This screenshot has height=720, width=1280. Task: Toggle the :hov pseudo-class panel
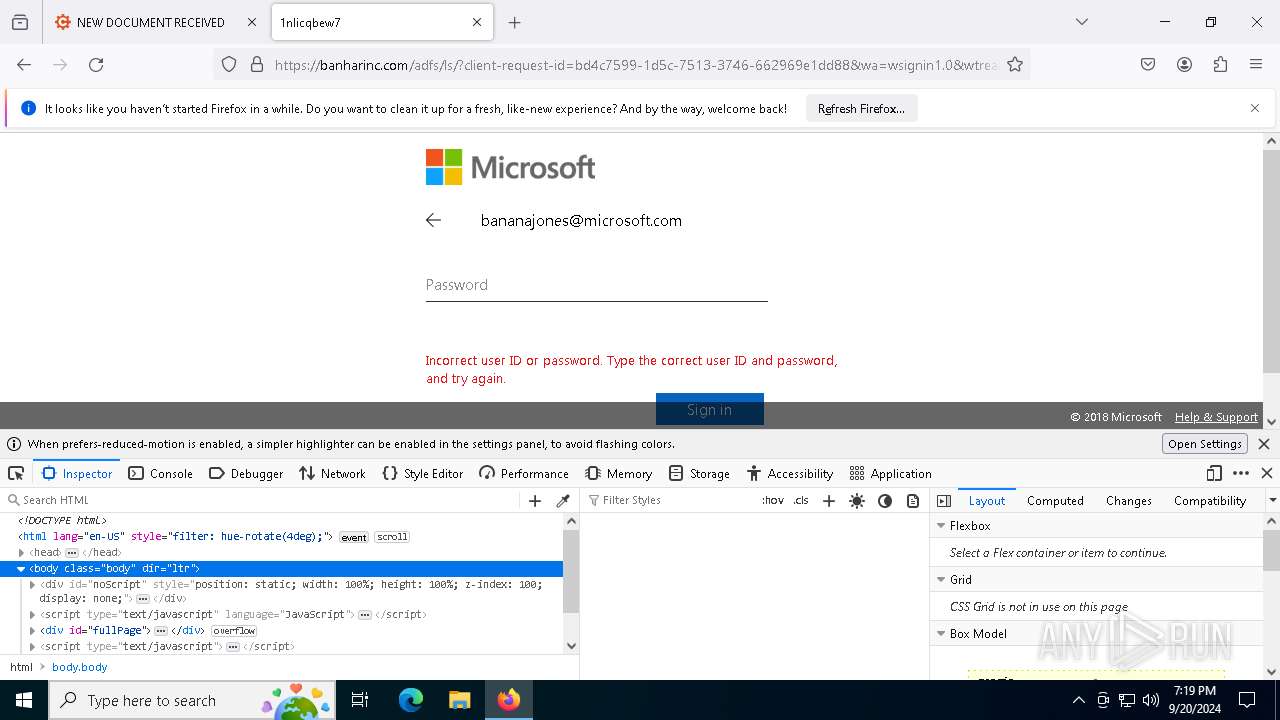773,500
